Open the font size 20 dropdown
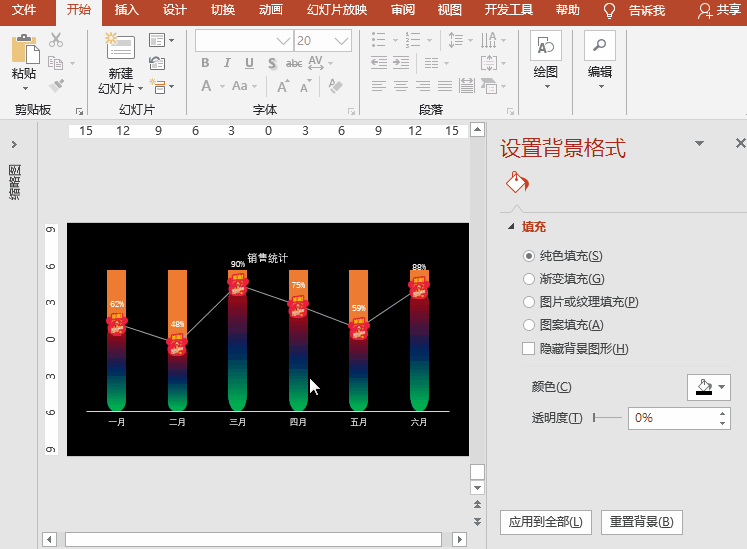Screen dimensions: 747x549 pyautogui.click(x=341, y=41)
